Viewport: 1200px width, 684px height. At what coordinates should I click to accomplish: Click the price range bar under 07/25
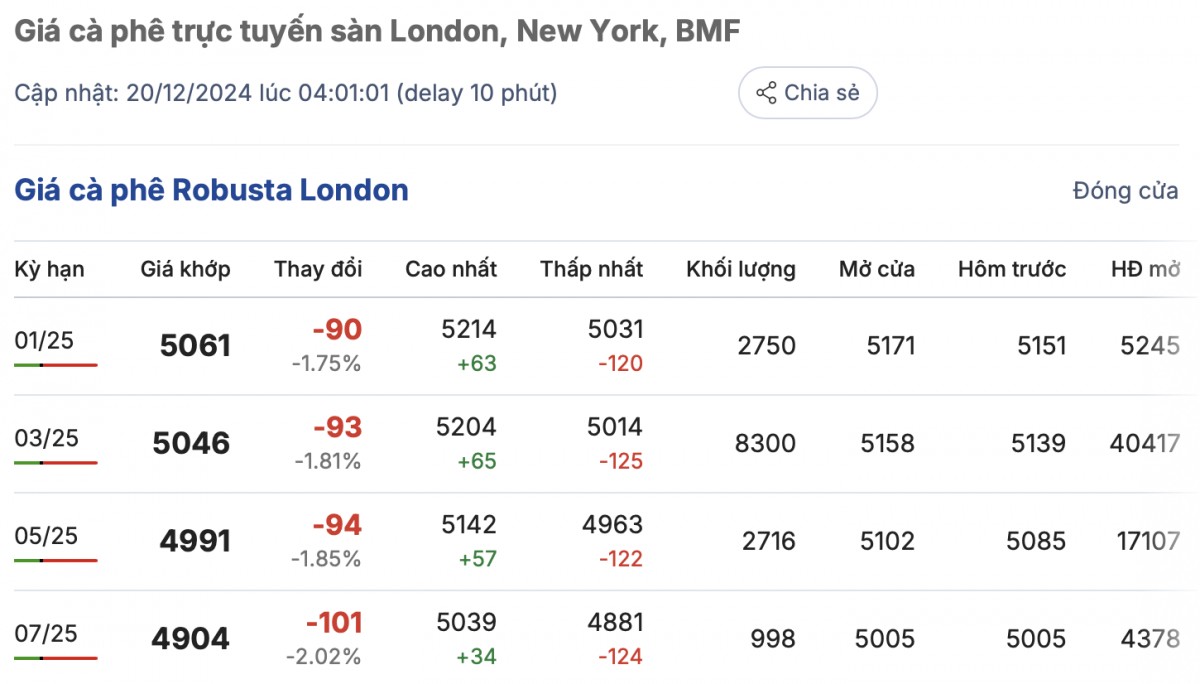[56, 658]
